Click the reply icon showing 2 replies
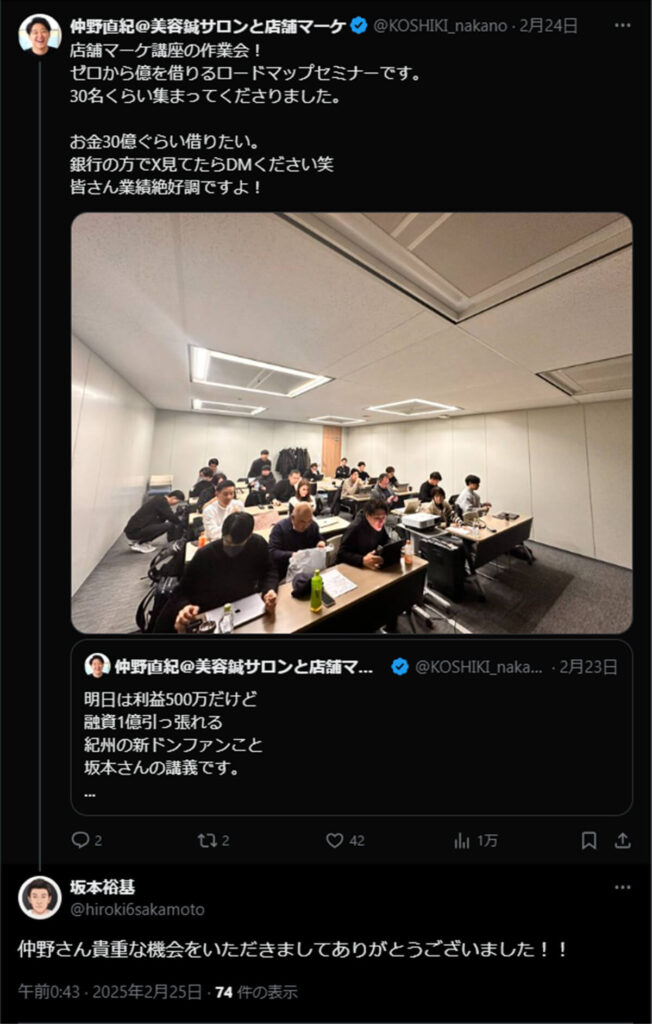Viewport: 652px width, 1024px height. pyautogui.click(x=80, y=840)
